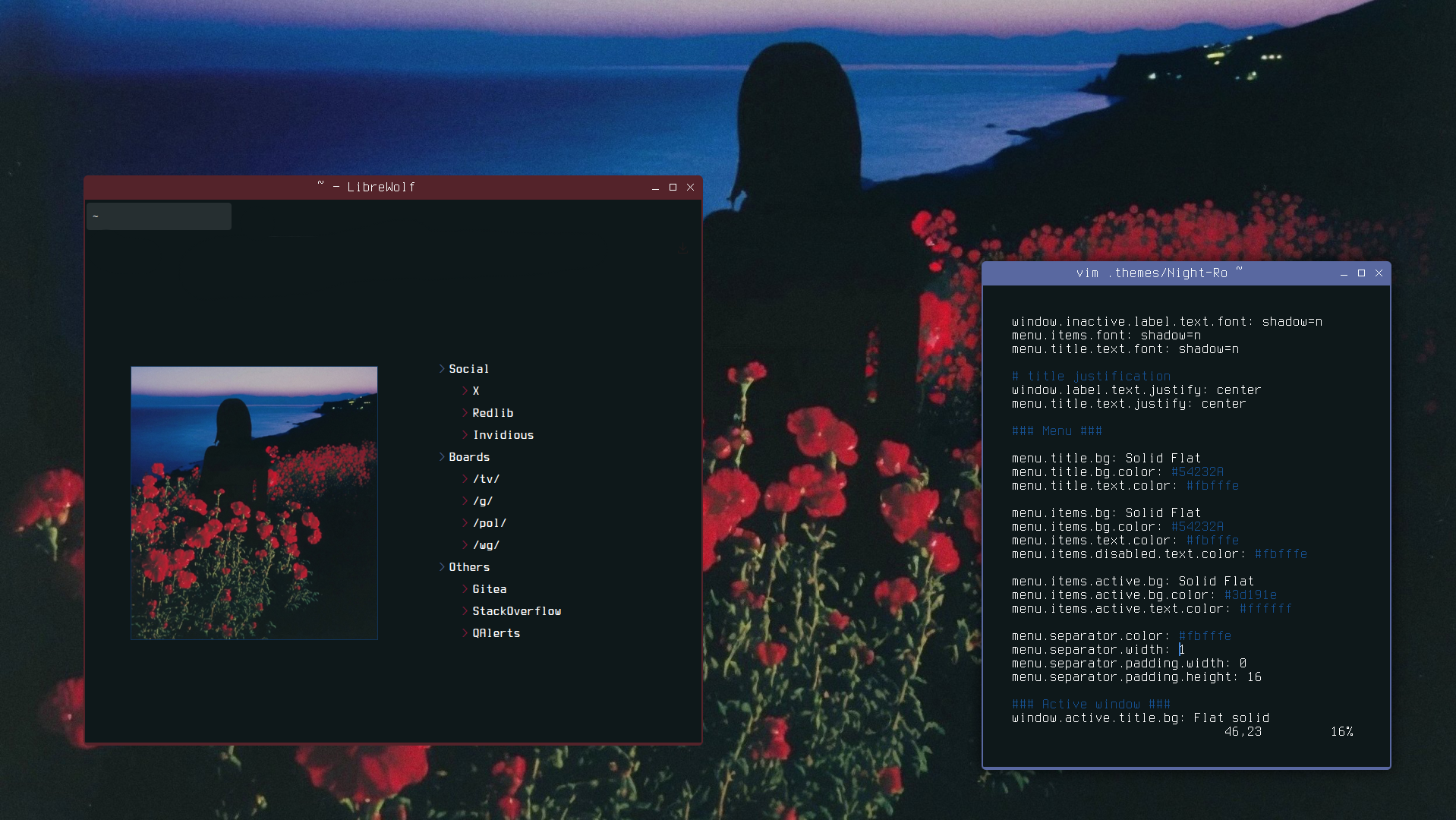Screen dimensions: 1456x820
Task: Open the QAlerts link
Action: point(496,633)
